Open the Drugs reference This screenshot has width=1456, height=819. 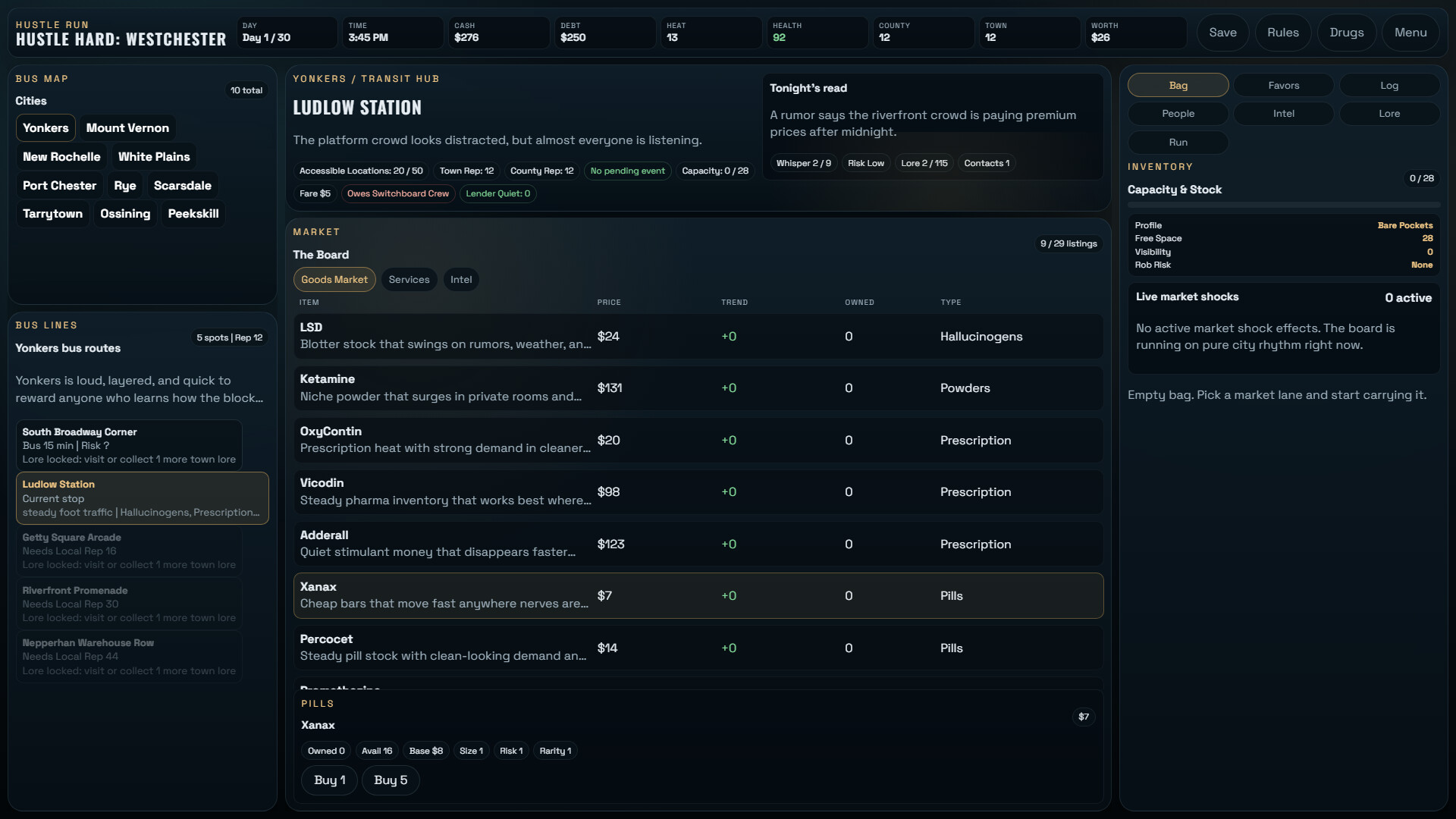[1346, 33]
